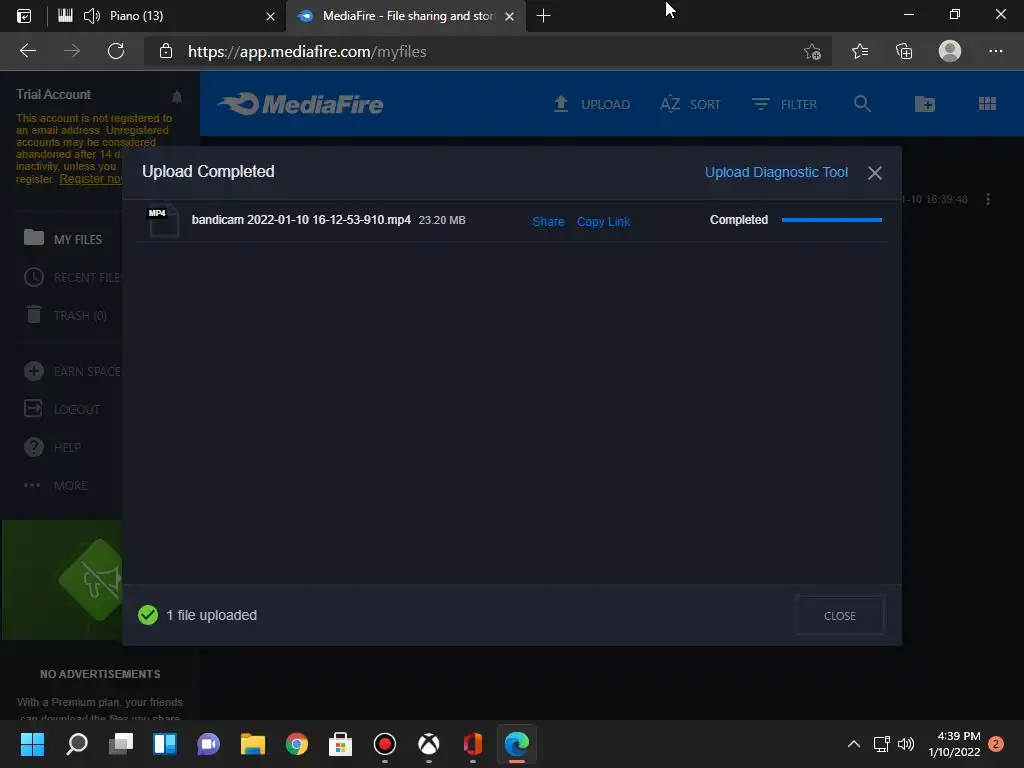Switch to grid view icon
1024x768 pixels.
(x=987, y=104)
